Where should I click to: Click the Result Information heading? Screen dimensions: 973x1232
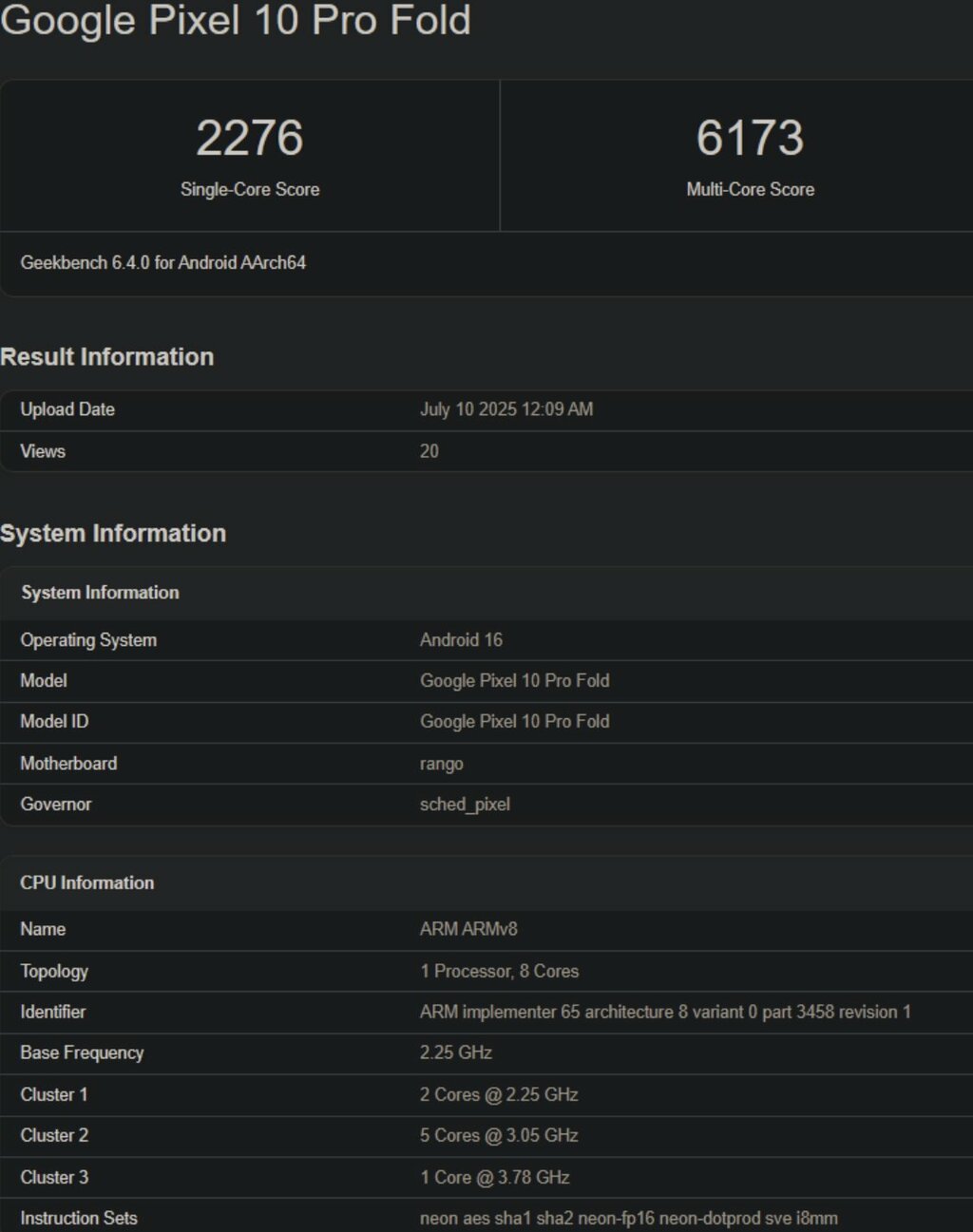pos(106,357)
